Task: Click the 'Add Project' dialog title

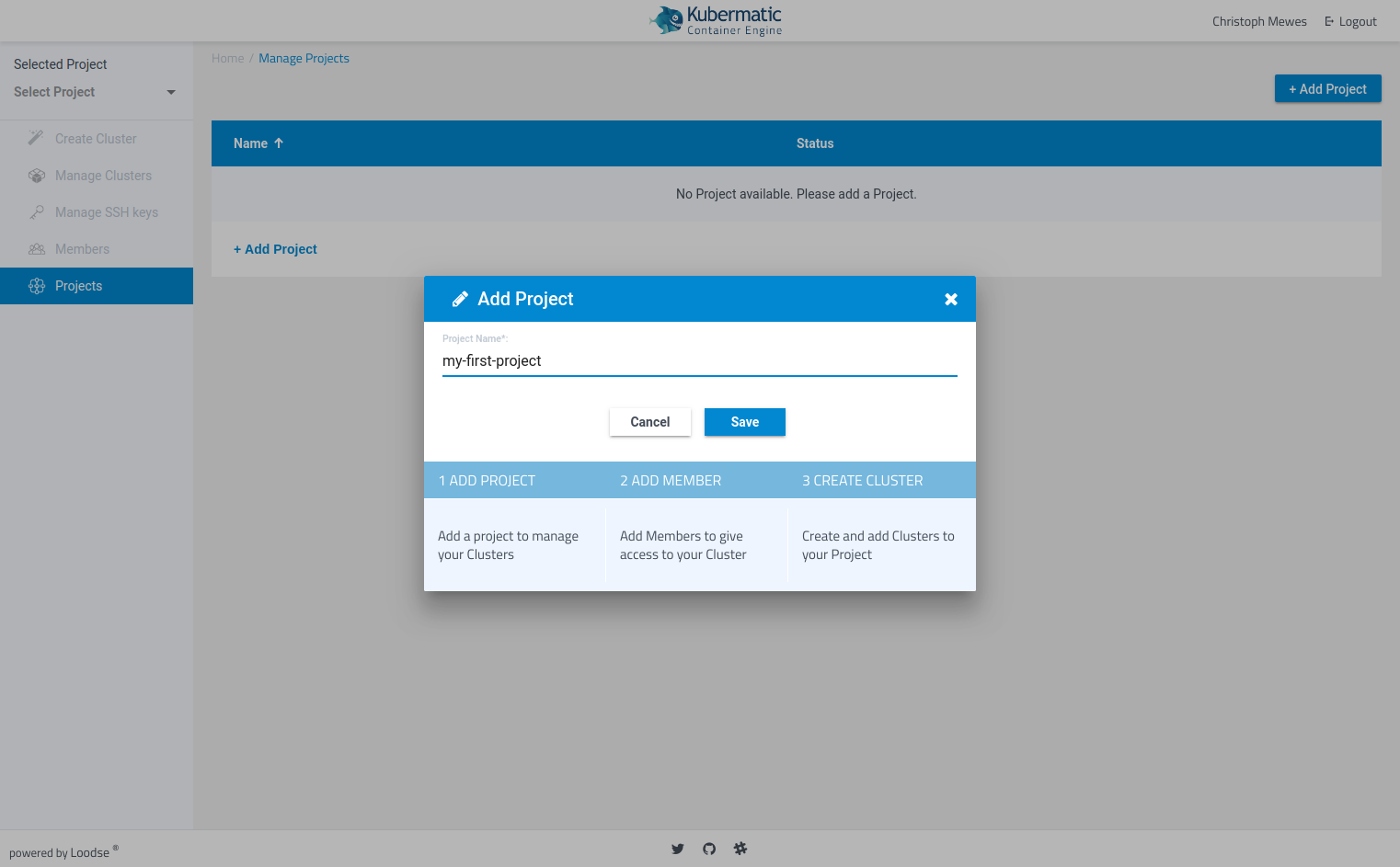Action: click(x=525, y=299)
